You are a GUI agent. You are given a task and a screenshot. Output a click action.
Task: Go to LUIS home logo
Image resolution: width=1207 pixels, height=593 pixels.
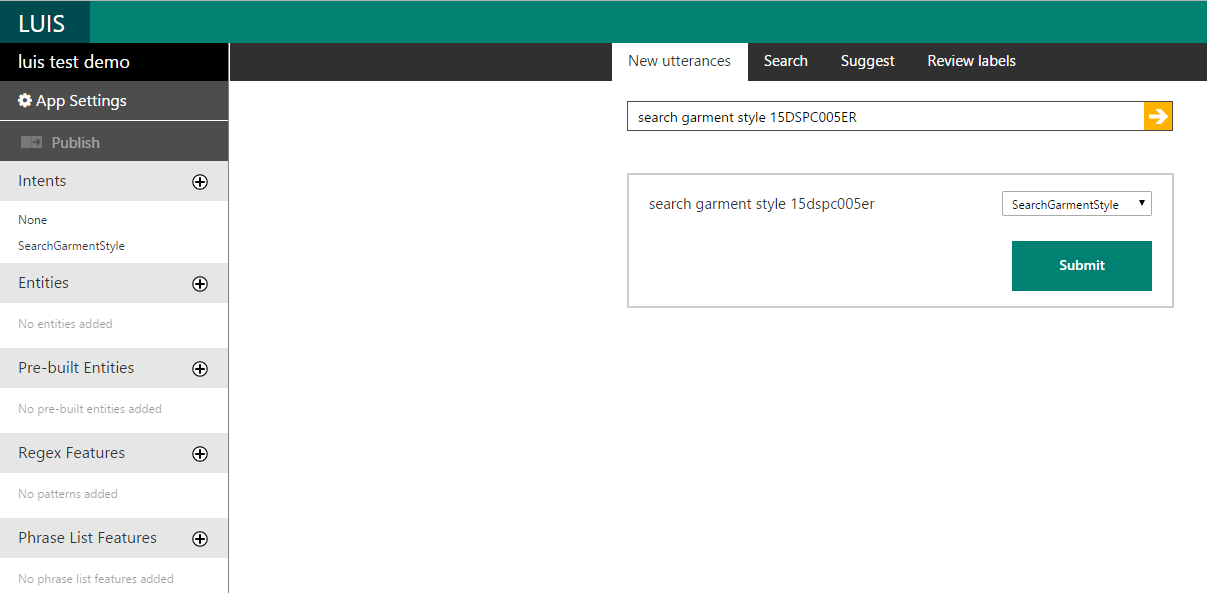click(x=44, y=23)
